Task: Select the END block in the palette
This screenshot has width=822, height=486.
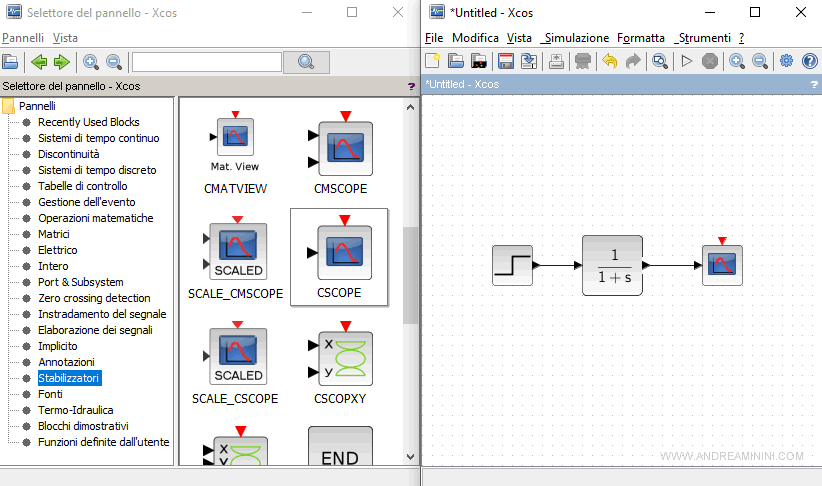Action: (340, 446)
